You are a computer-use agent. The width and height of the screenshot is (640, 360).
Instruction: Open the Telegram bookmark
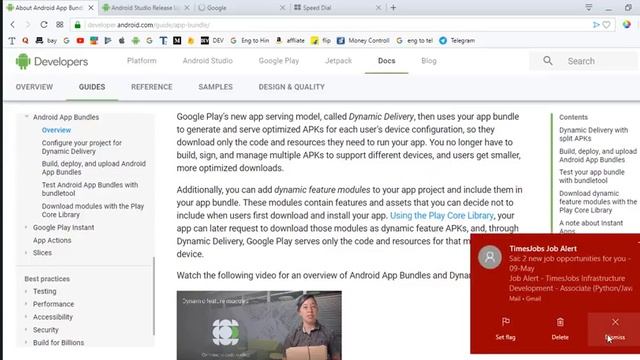(457, 40)
